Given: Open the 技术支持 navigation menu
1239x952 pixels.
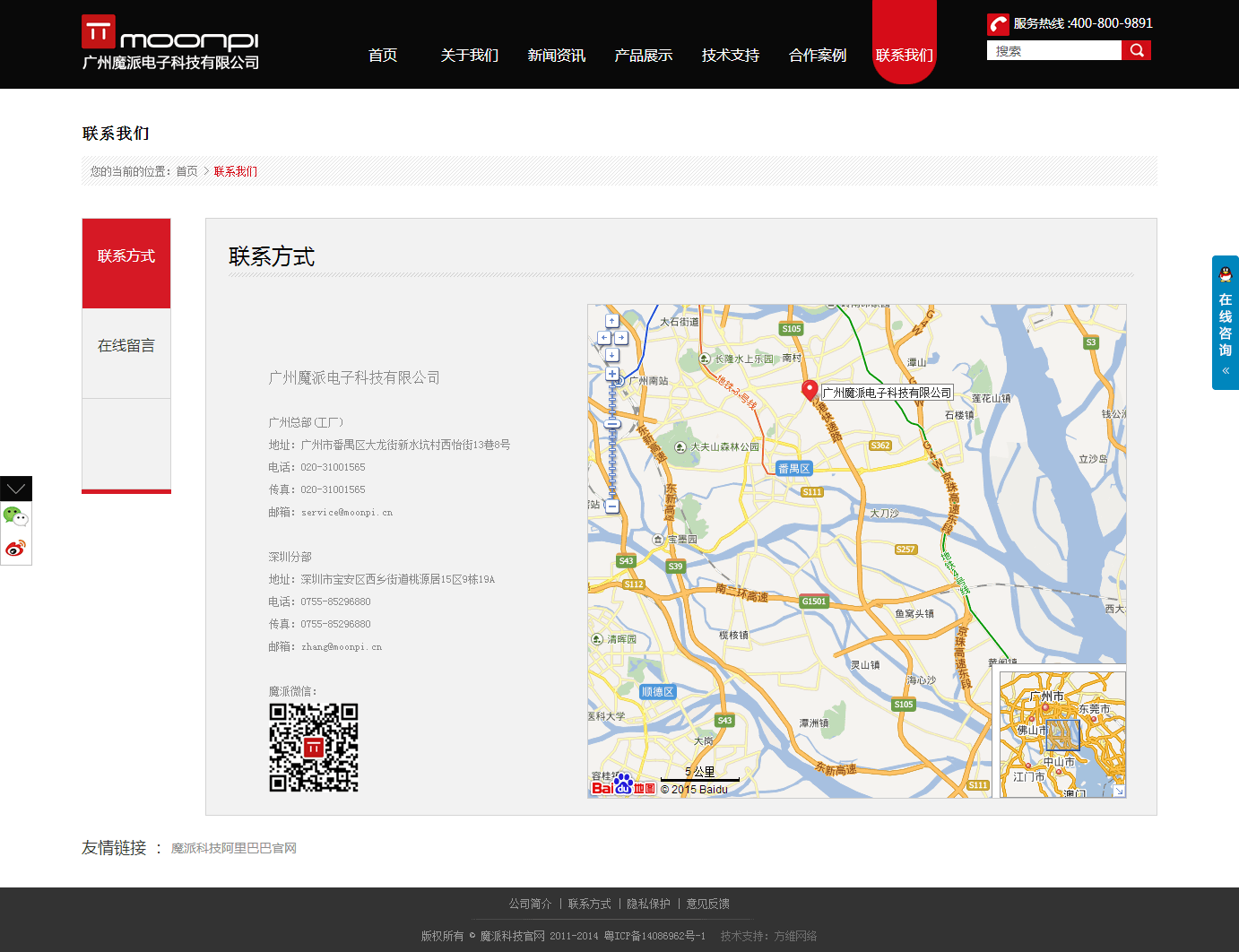Looking at the screenshot, I should pyautogui.click(x=731, y=55).
